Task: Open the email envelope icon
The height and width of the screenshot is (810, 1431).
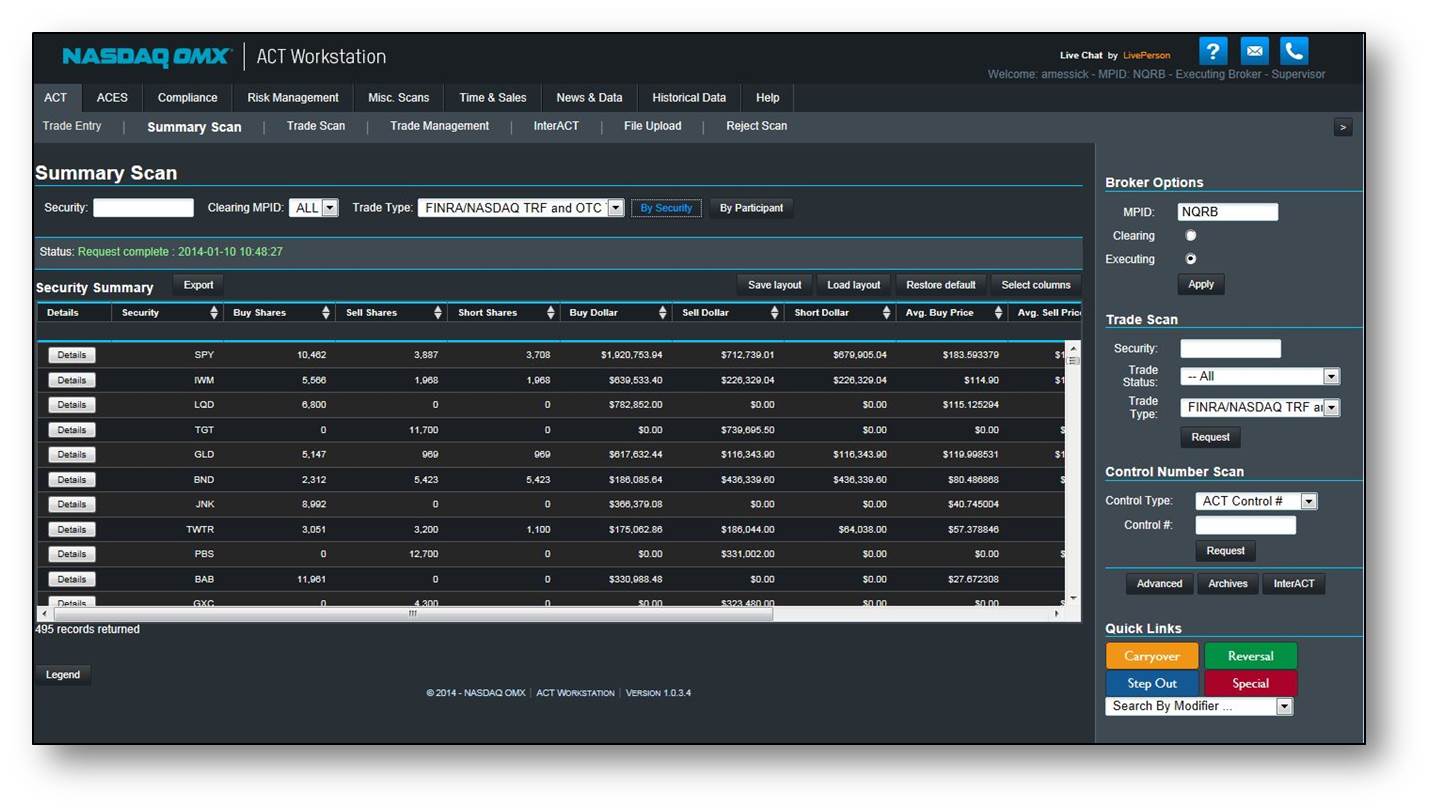Action: pos(1254,51)
